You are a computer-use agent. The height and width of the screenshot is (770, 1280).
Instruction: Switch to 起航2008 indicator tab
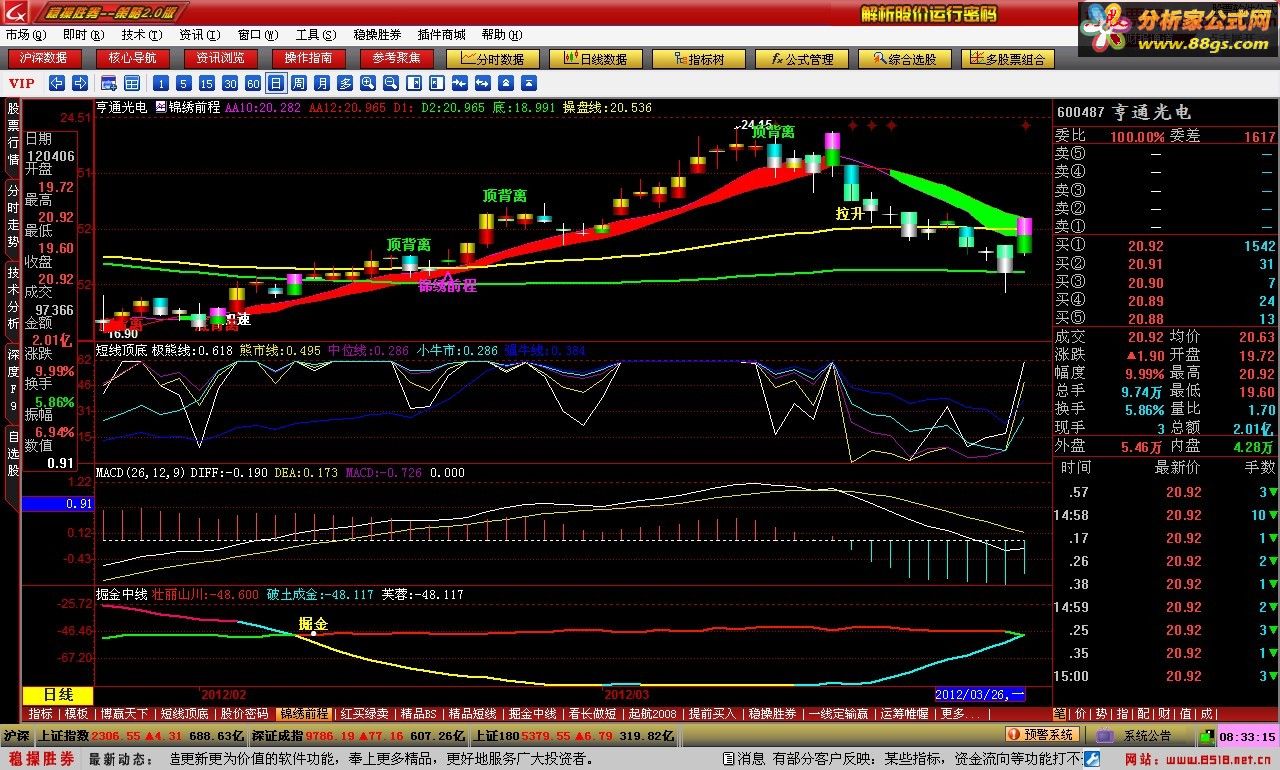click(653, 713)
